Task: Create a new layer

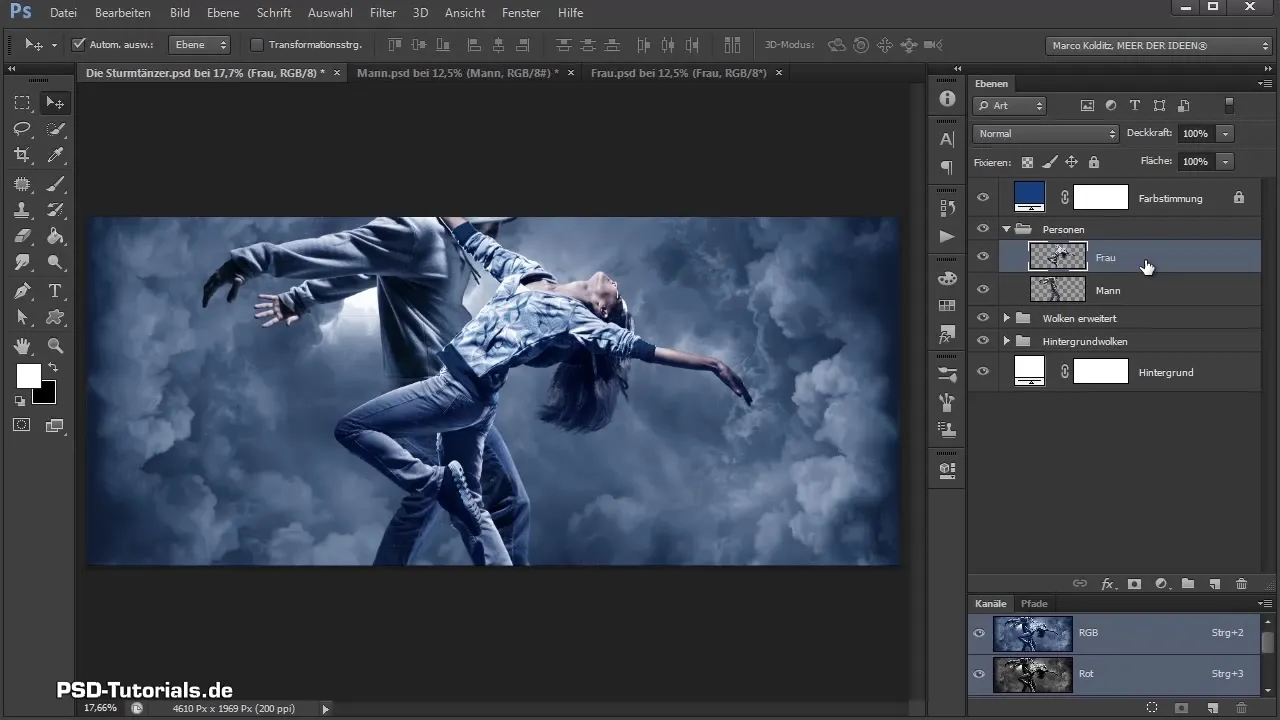Action: pyautogui.click(x=1215, y=583)
